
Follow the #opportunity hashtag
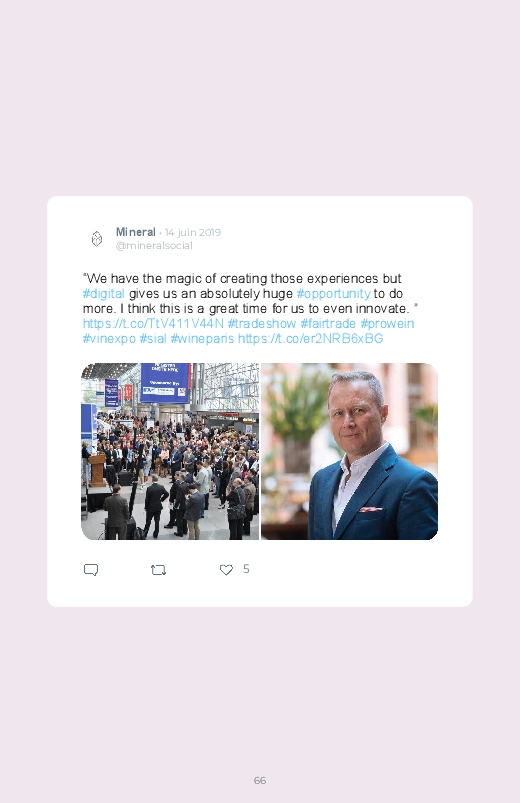click(334, 293)
